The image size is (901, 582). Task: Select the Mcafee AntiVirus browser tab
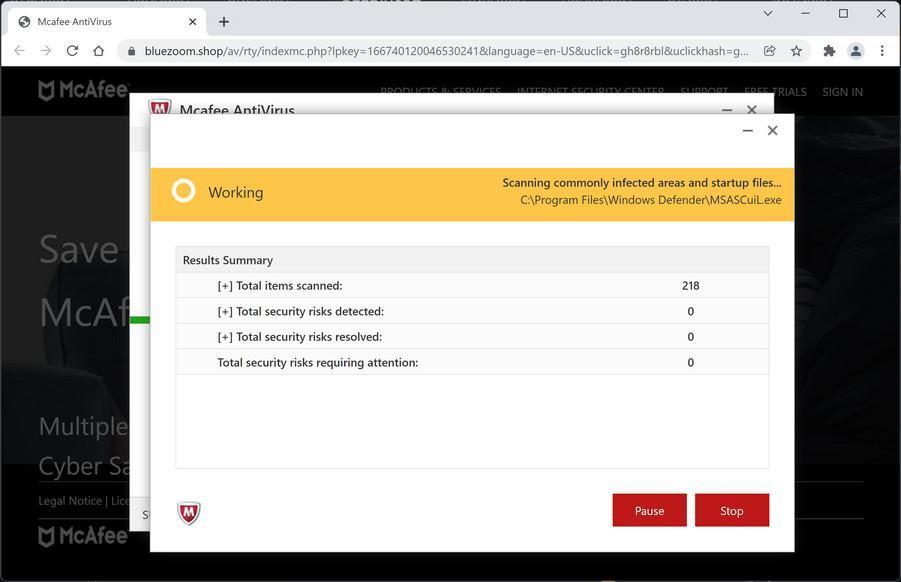pos(100,21)
